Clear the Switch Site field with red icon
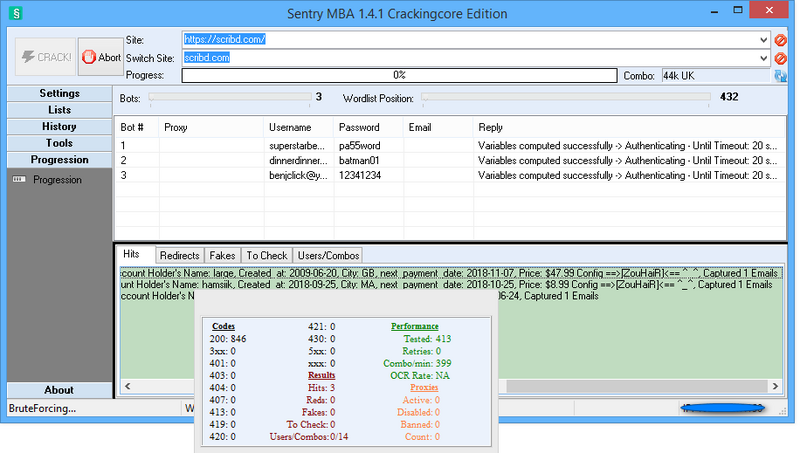 [780, 58]
